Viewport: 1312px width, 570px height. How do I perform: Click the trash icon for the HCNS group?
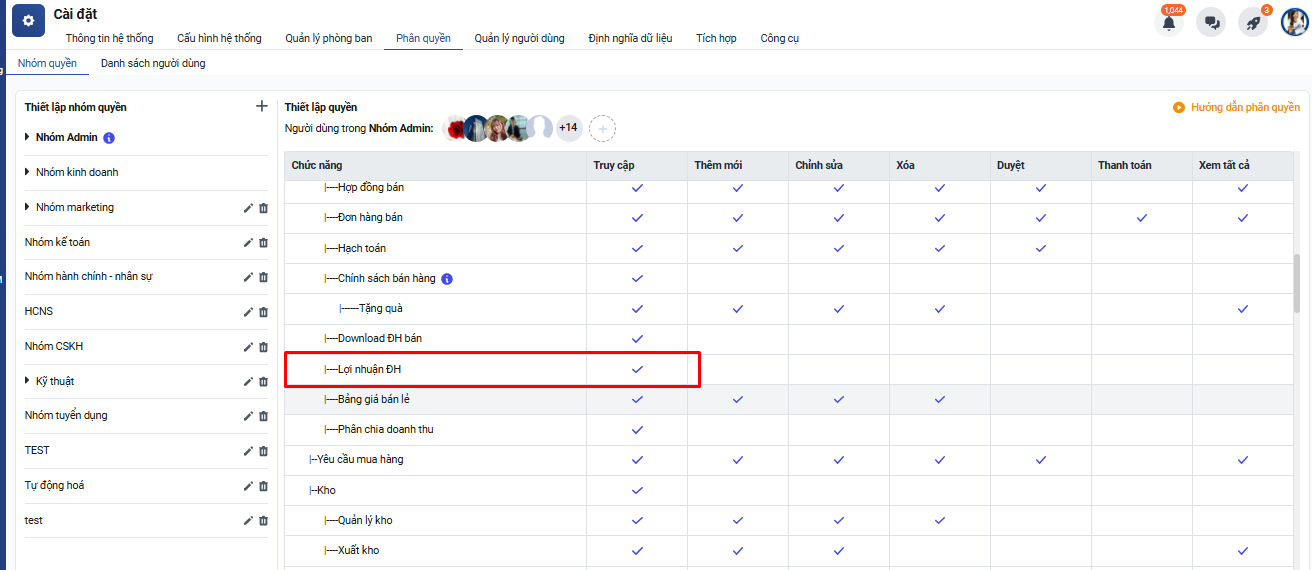264,312
